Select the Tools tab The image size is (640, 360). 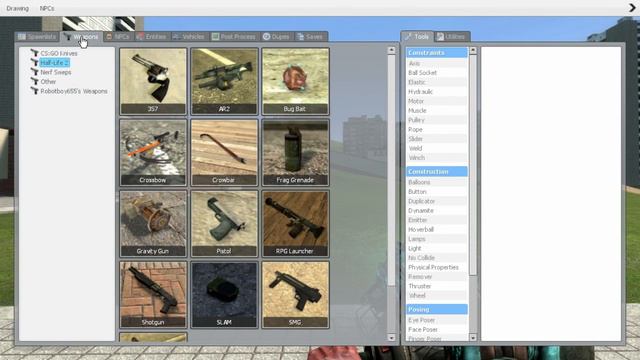(417, 36)
